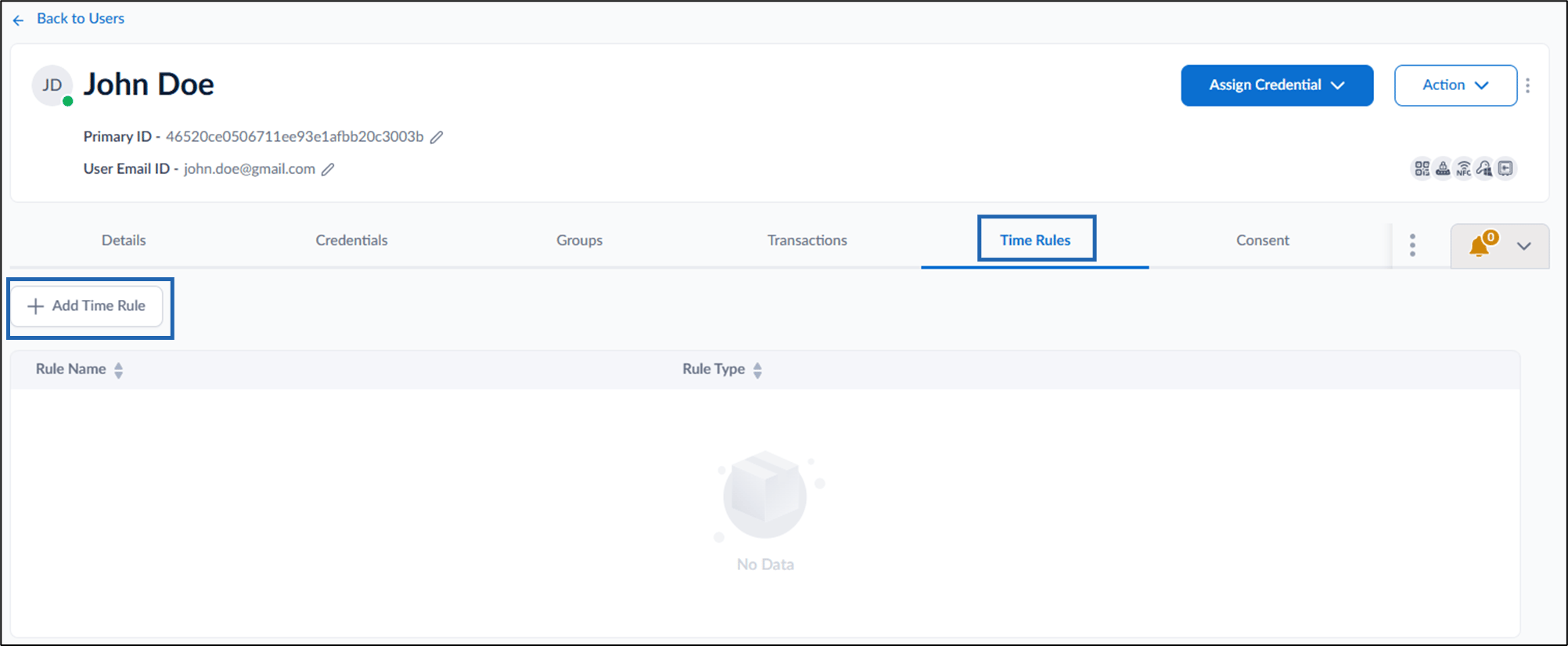
Task: Switch to the Details tab
Action: pos(124,240)
